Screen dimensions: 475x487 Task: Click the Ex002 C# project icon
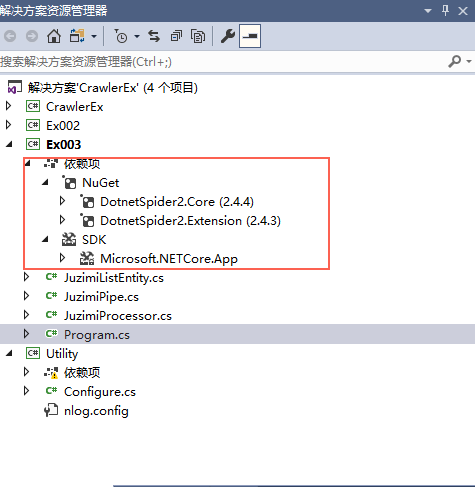[x=33, y=126]
